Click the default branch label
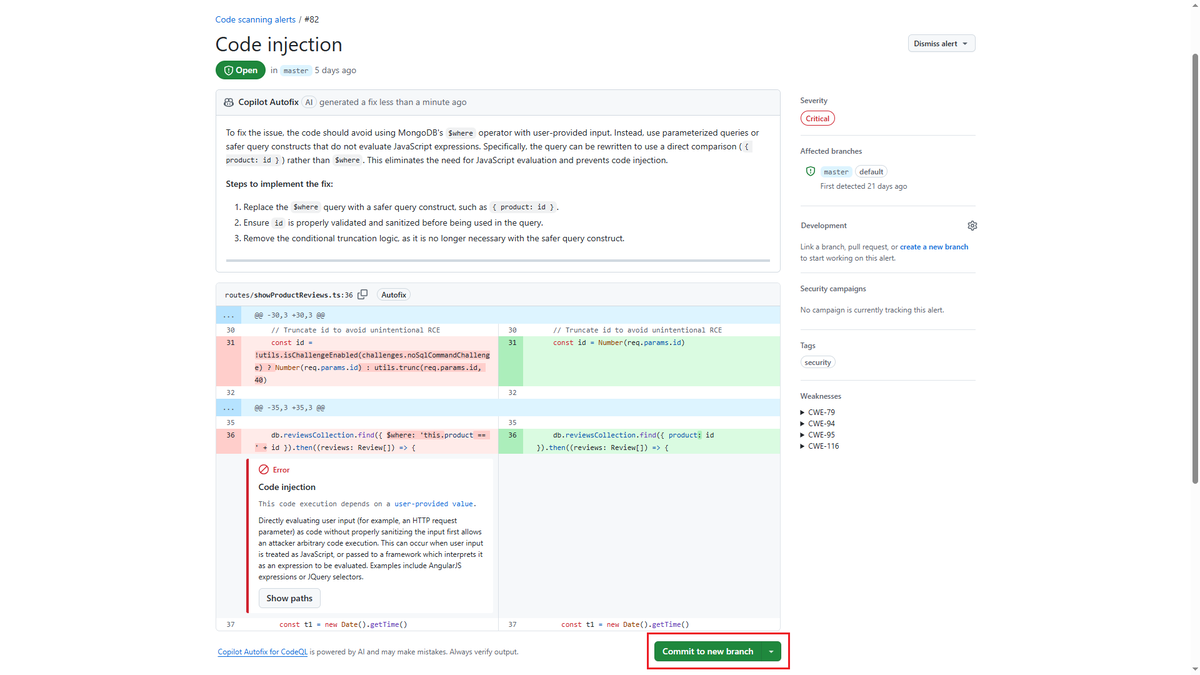1200x675 pixels. (x=871, y=172)
